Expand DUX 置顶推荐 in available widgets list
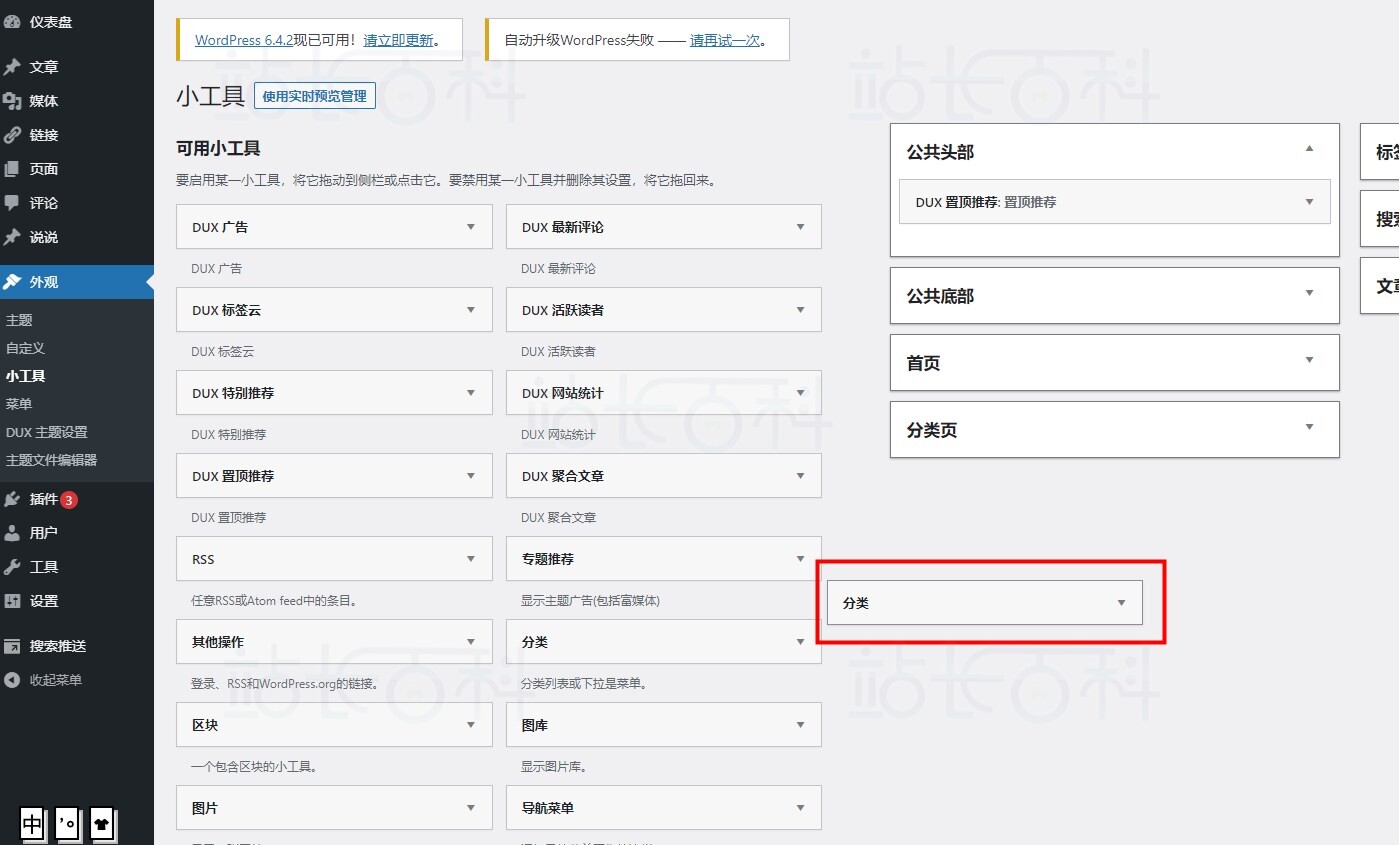 pyautogui.click(x=471, y=476)
